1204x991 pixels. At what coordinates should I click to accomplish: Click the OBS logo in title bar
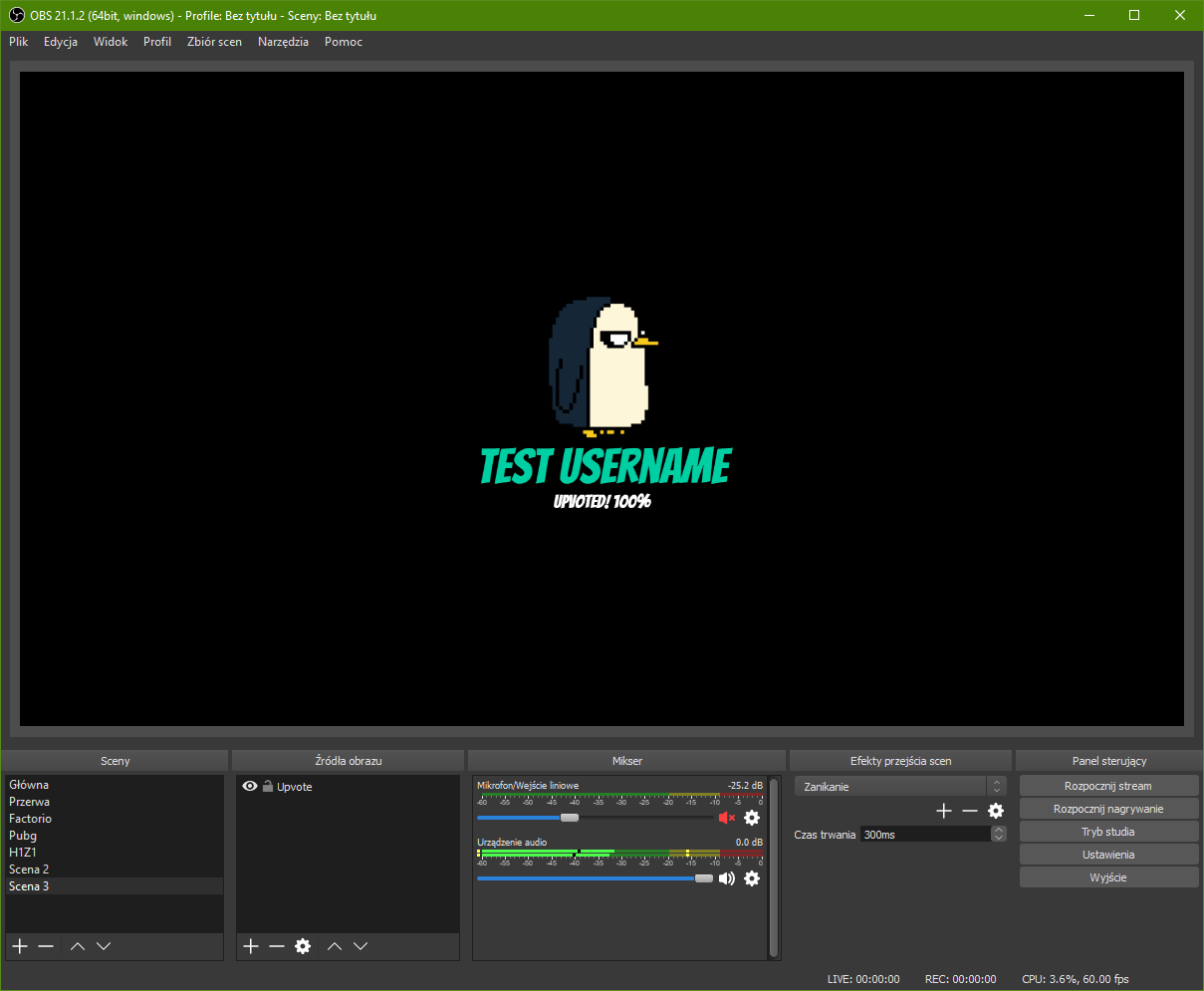17,15
